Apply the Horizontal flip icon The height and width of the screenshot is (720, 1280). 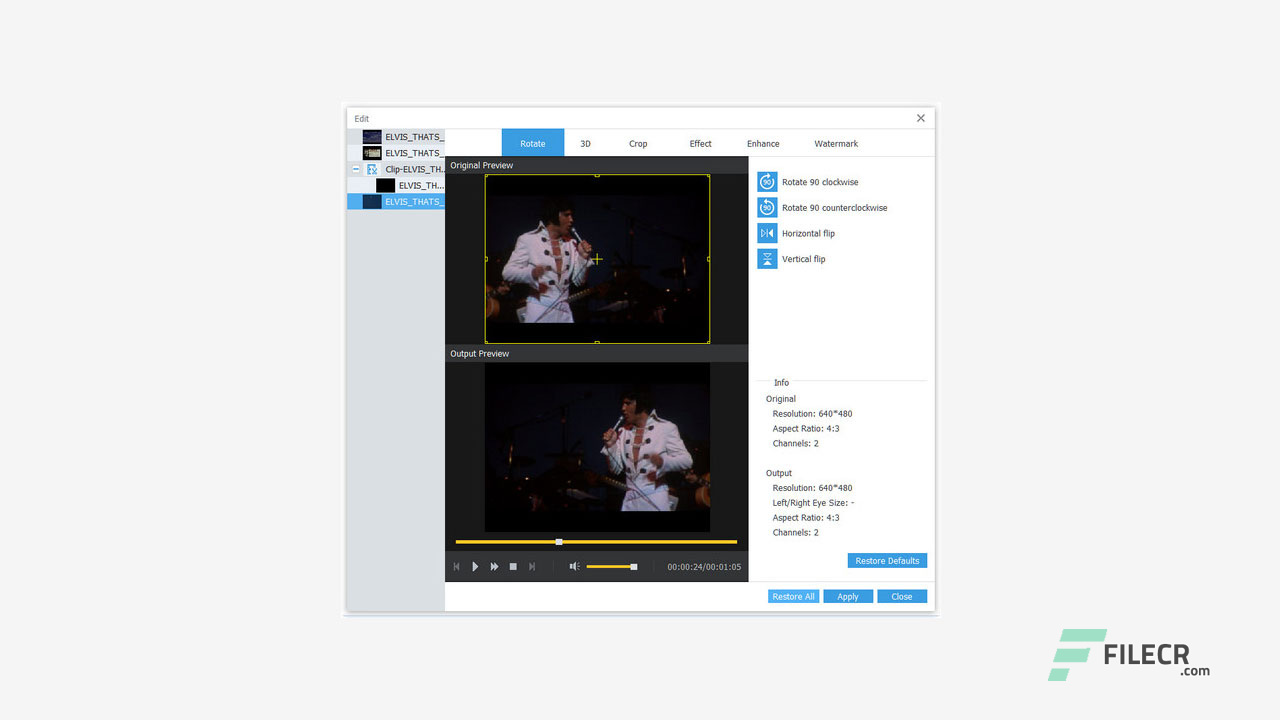(767, 233)
